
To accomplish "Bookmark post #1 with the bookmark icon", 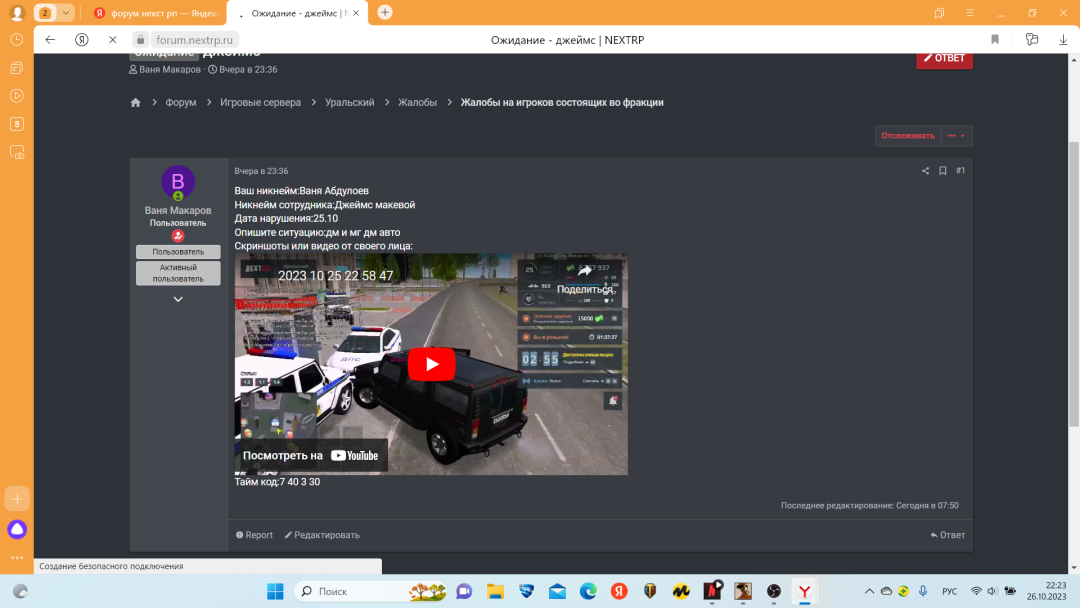I will click(942, 171).
